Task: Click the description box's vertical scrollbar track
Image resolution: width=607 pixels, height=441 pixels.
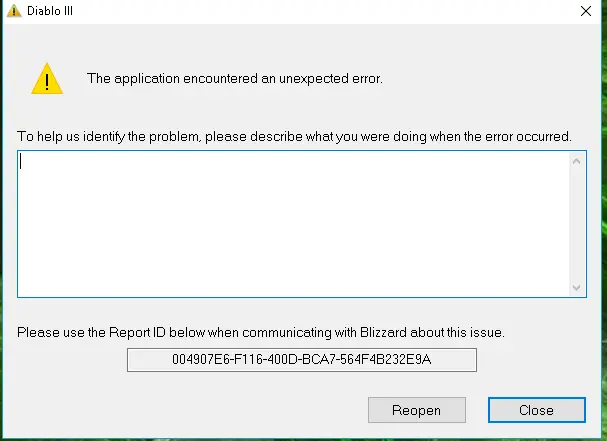Action: coord(577,224)
